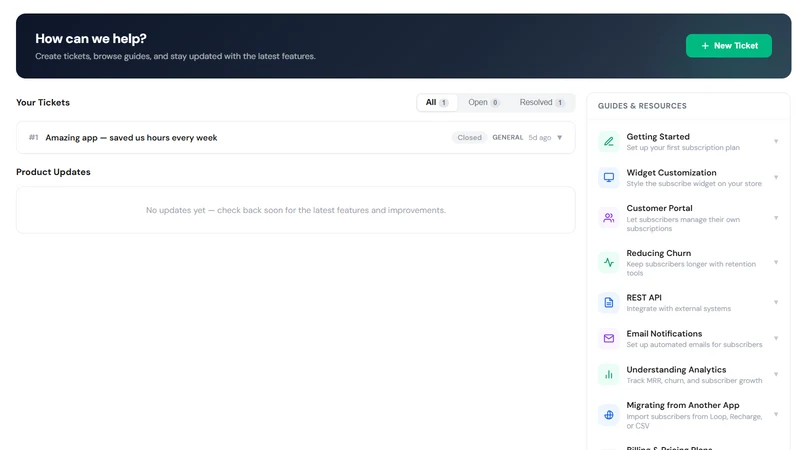
Task: Open the Widget Customization guide title
Action: (x=671, y=172)
